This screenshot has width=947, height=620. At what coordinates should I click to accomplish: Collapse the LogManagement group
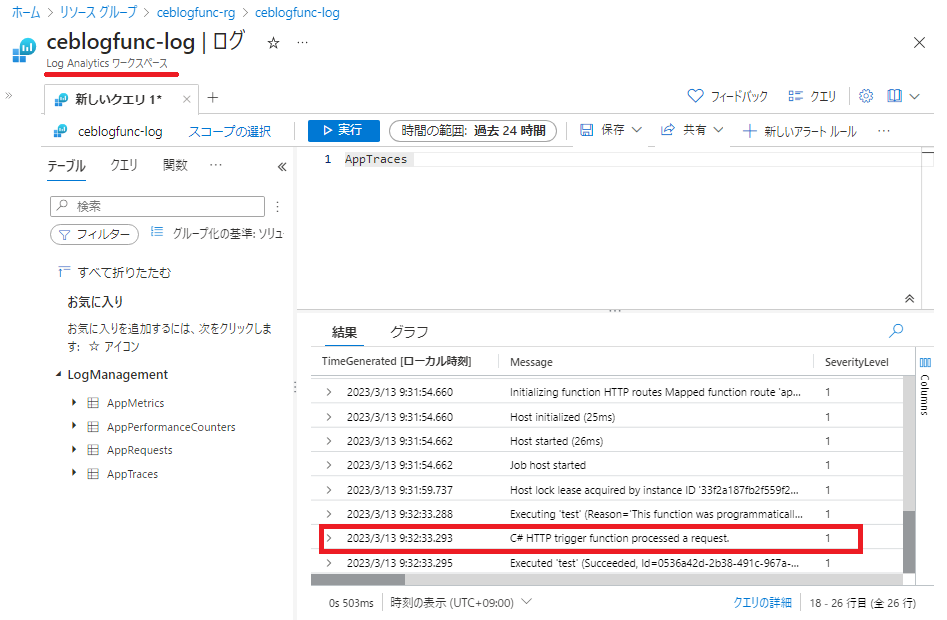(59, 374)
